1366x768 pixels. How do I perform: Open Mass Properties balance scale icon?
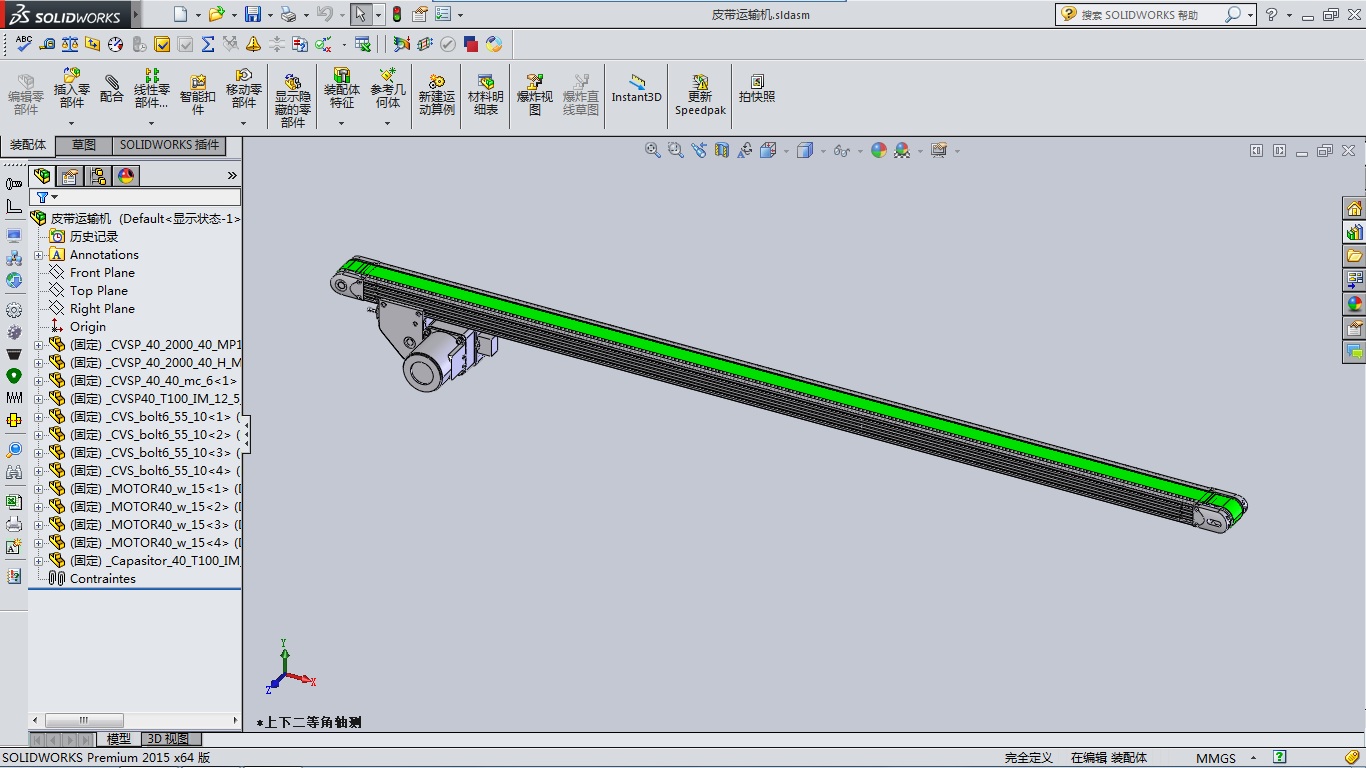pos(70,44)
